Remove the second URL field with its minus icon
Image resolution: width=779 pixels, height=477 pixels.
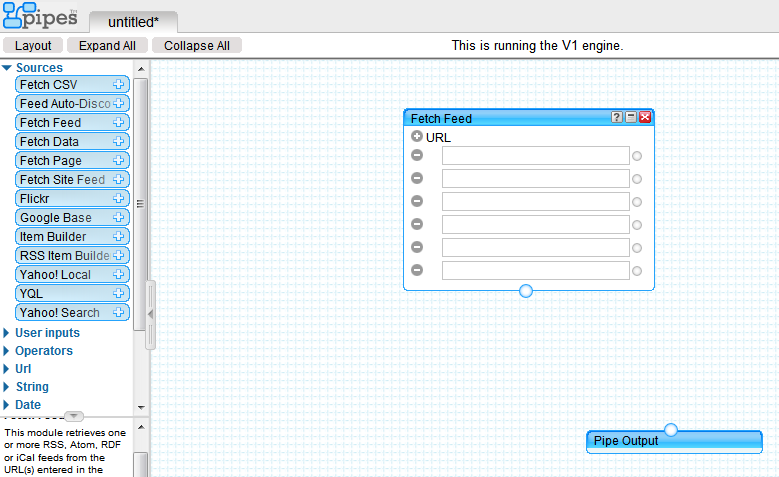point(417,178)
